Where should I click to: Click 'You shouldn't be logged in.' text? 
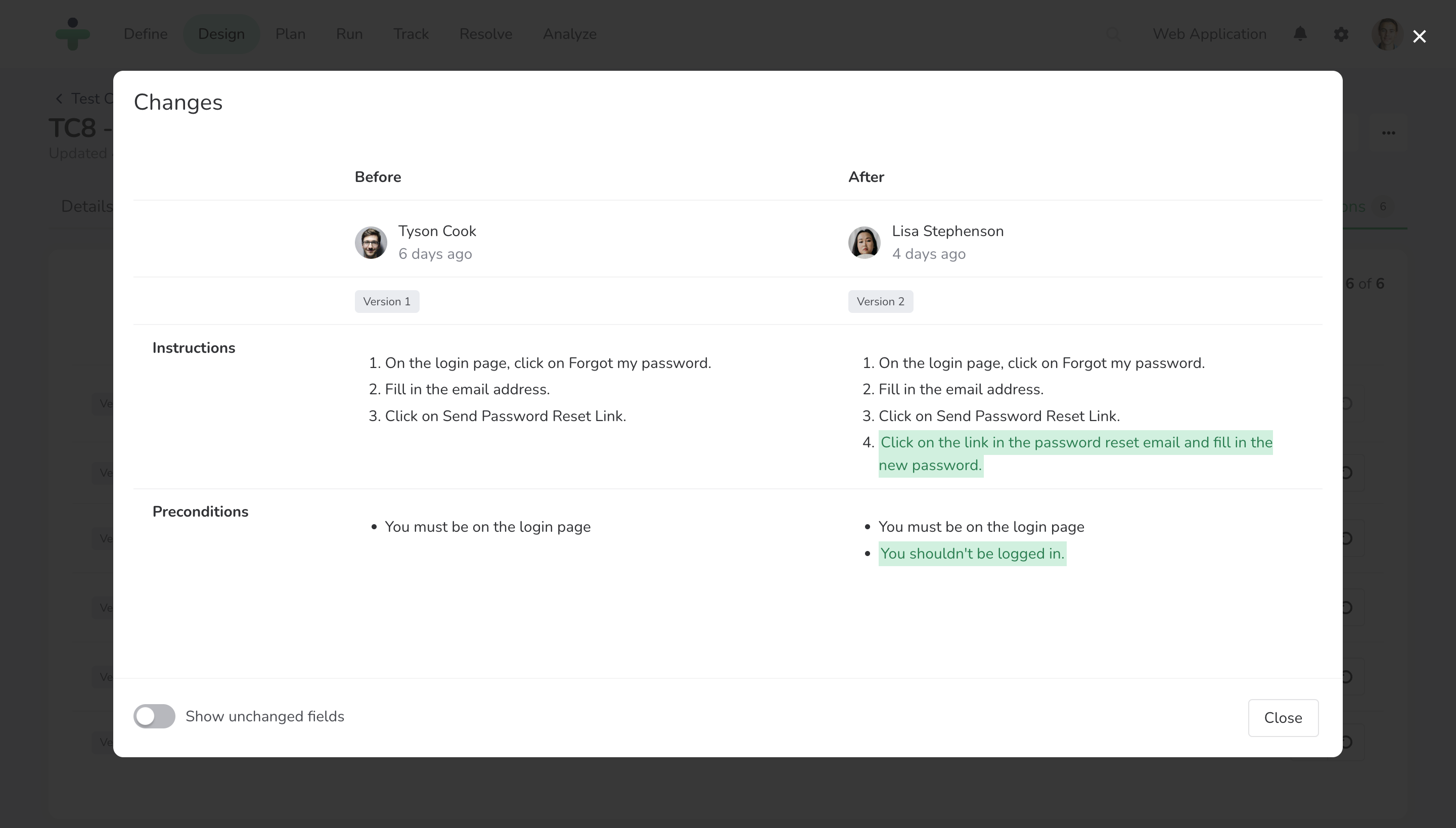(x=973, y=554)
